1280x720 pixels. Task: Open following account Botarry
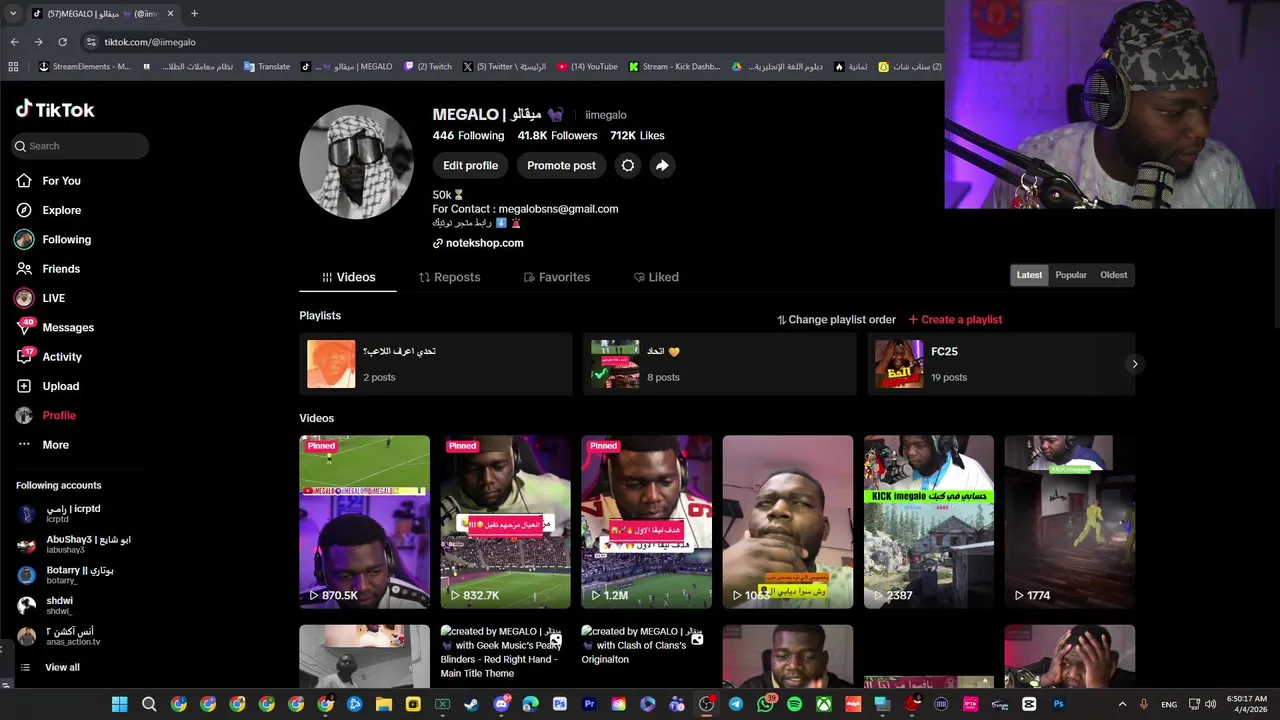coord(66,575)
